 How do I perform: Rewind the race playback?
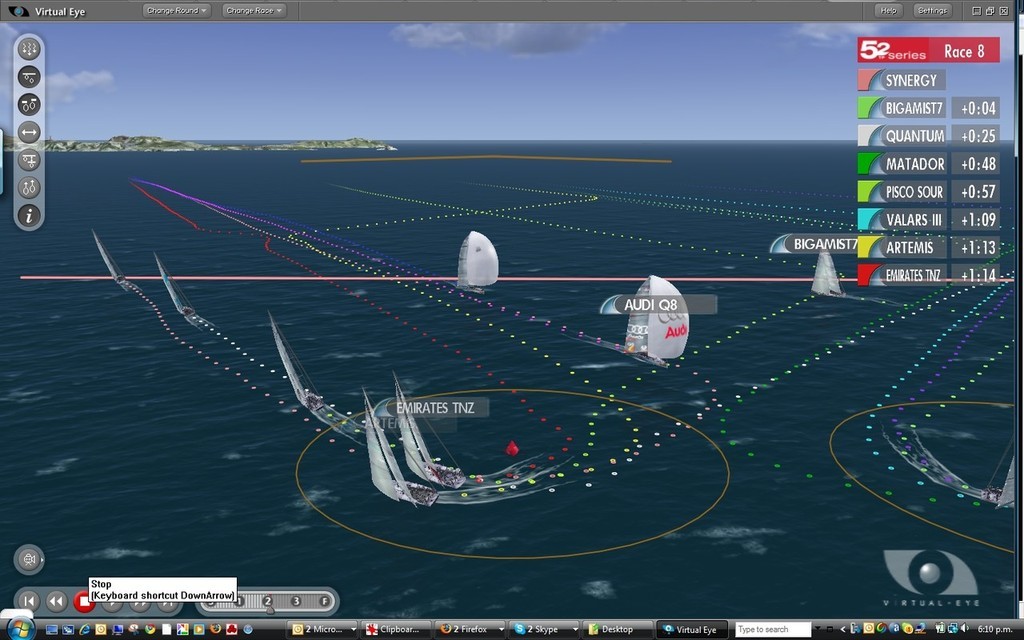pyautogui.click(x=56, y=601)
